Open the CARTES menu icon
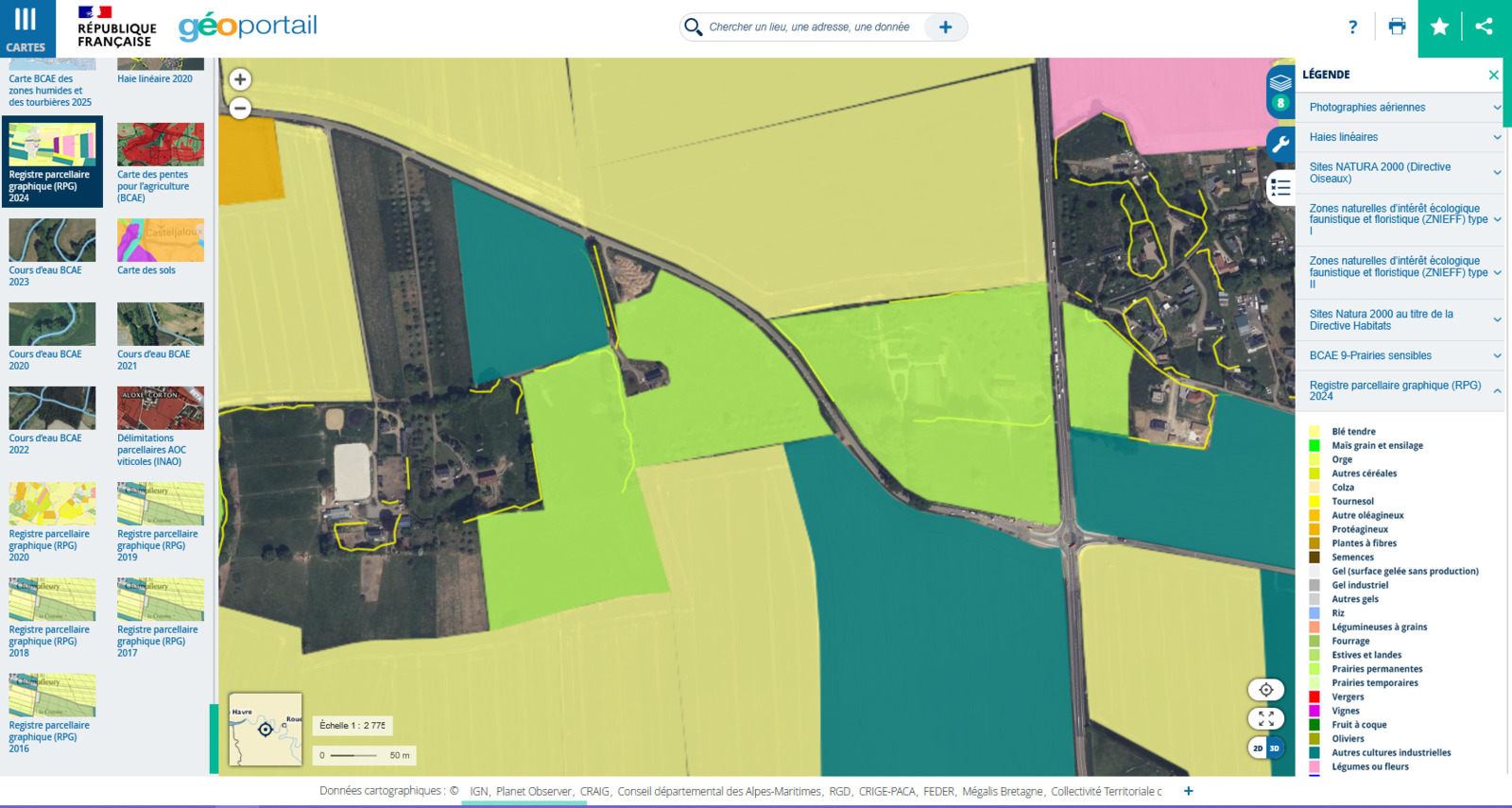 click(26, 28)
